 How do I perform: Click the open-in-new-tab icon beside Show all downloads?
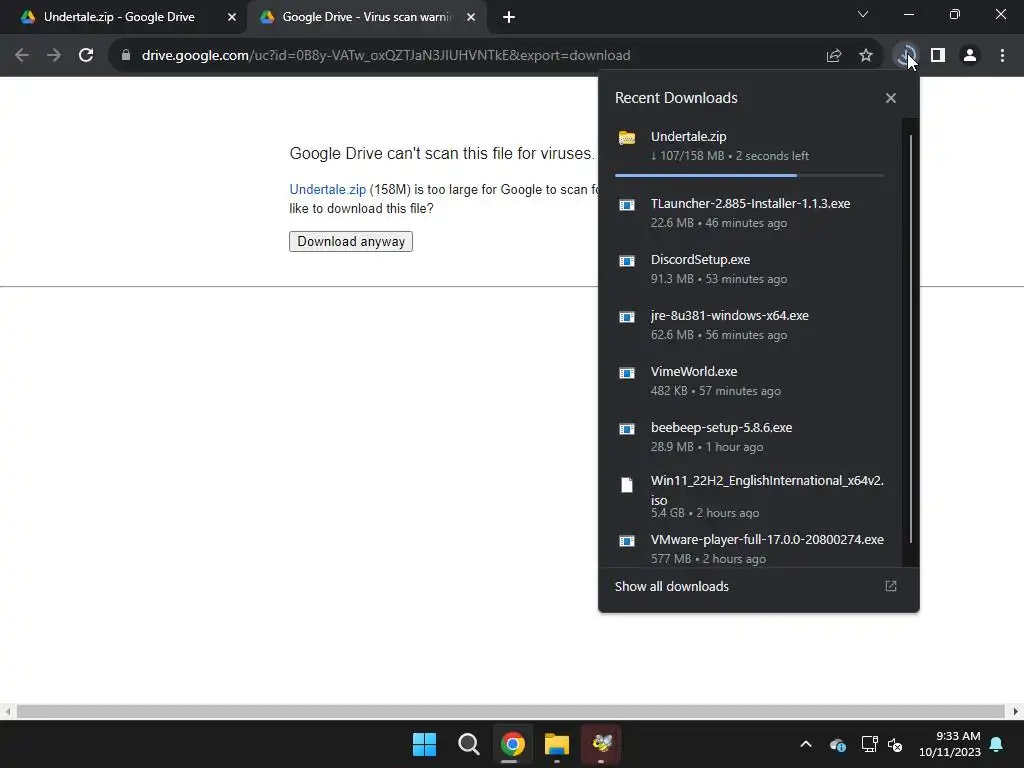(891, 586)
